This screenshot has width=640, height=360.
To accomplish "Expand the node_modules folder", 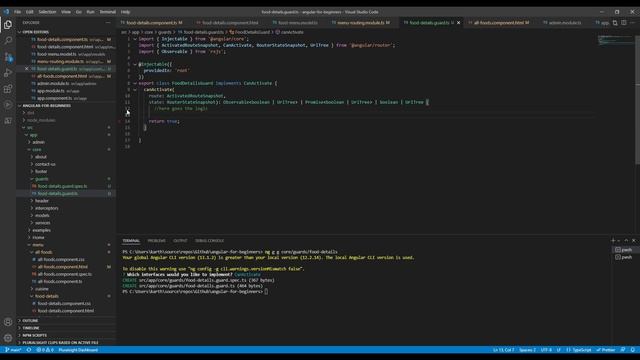I will (41, 120).
